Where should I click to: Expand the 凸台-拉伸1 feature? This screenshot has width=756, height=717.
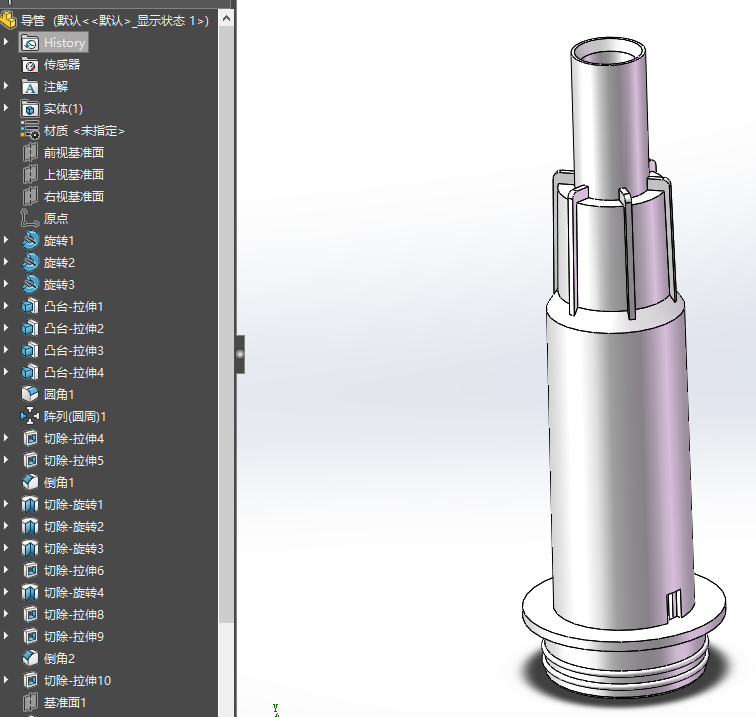click(6, 306)
